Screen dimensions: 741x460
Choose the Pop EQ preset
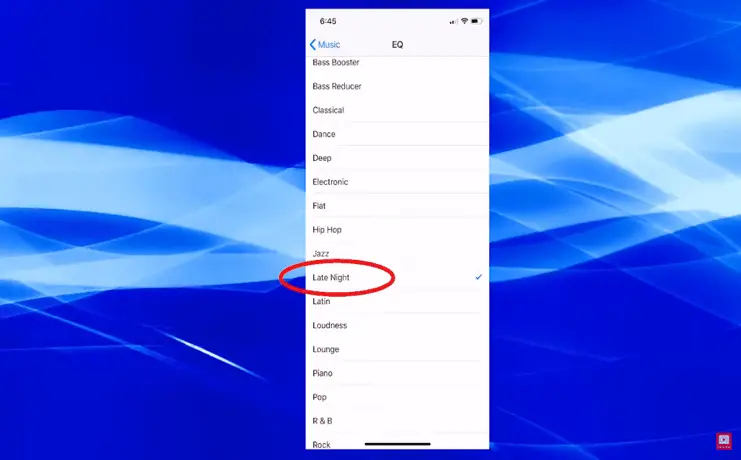coord(397,397)
